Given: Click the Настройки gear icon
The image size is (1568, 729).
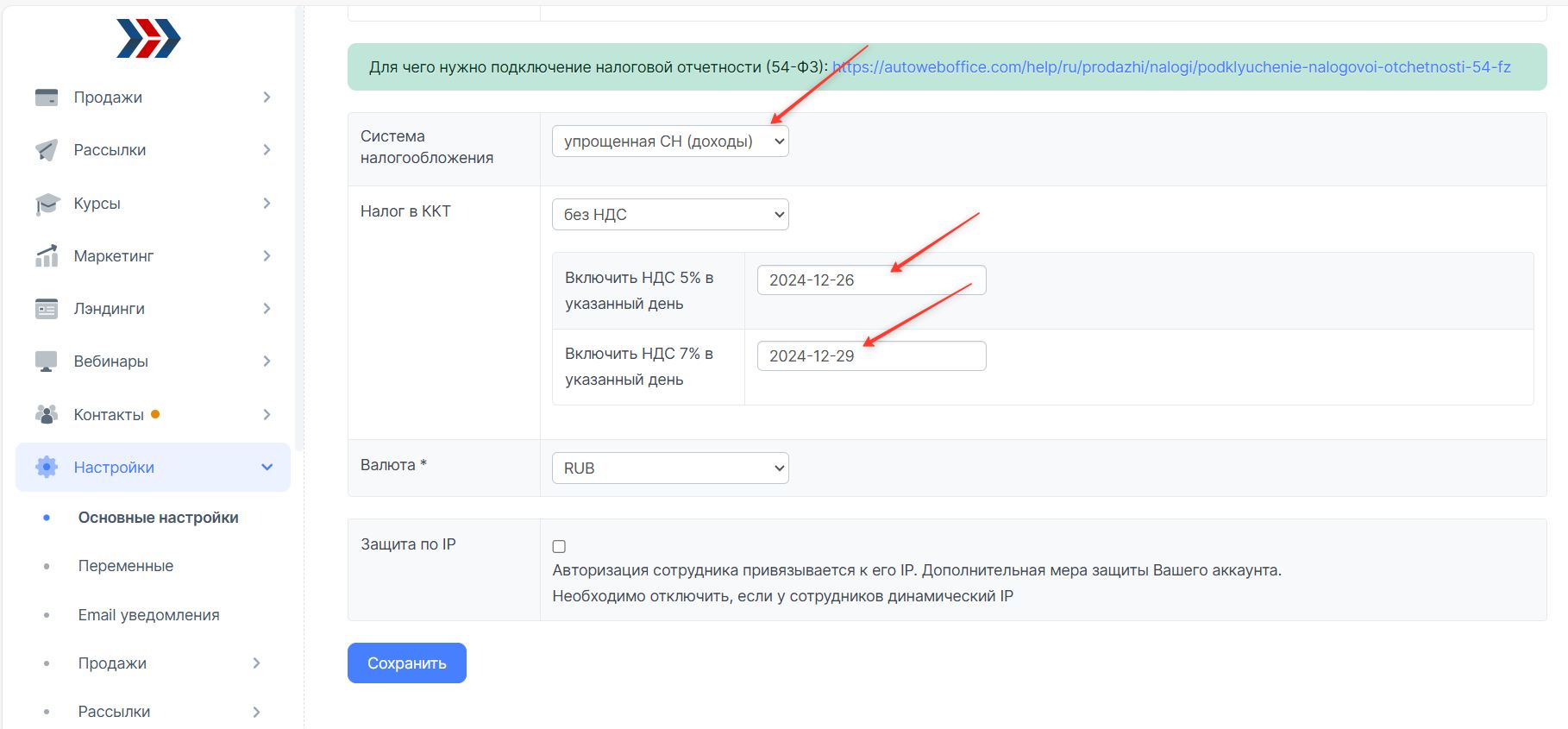Looking at the screenshot, I should [47, 468].
